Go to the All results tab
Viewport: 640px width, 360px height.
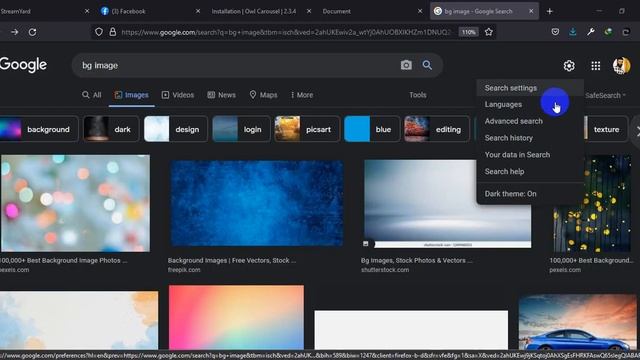pos(91,95)
